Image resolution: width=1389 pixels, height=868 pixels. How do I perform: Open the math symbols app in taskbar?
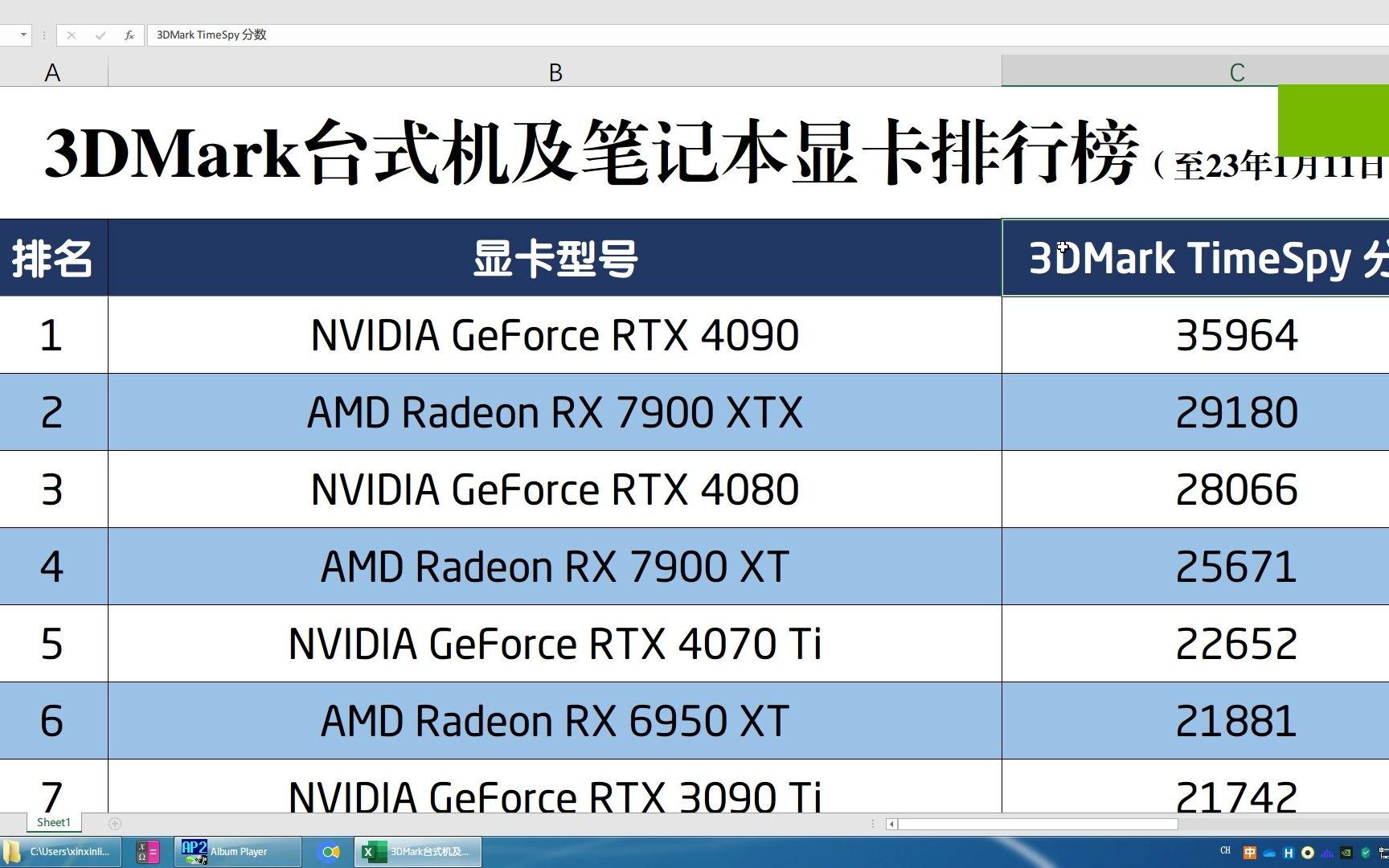148,852
